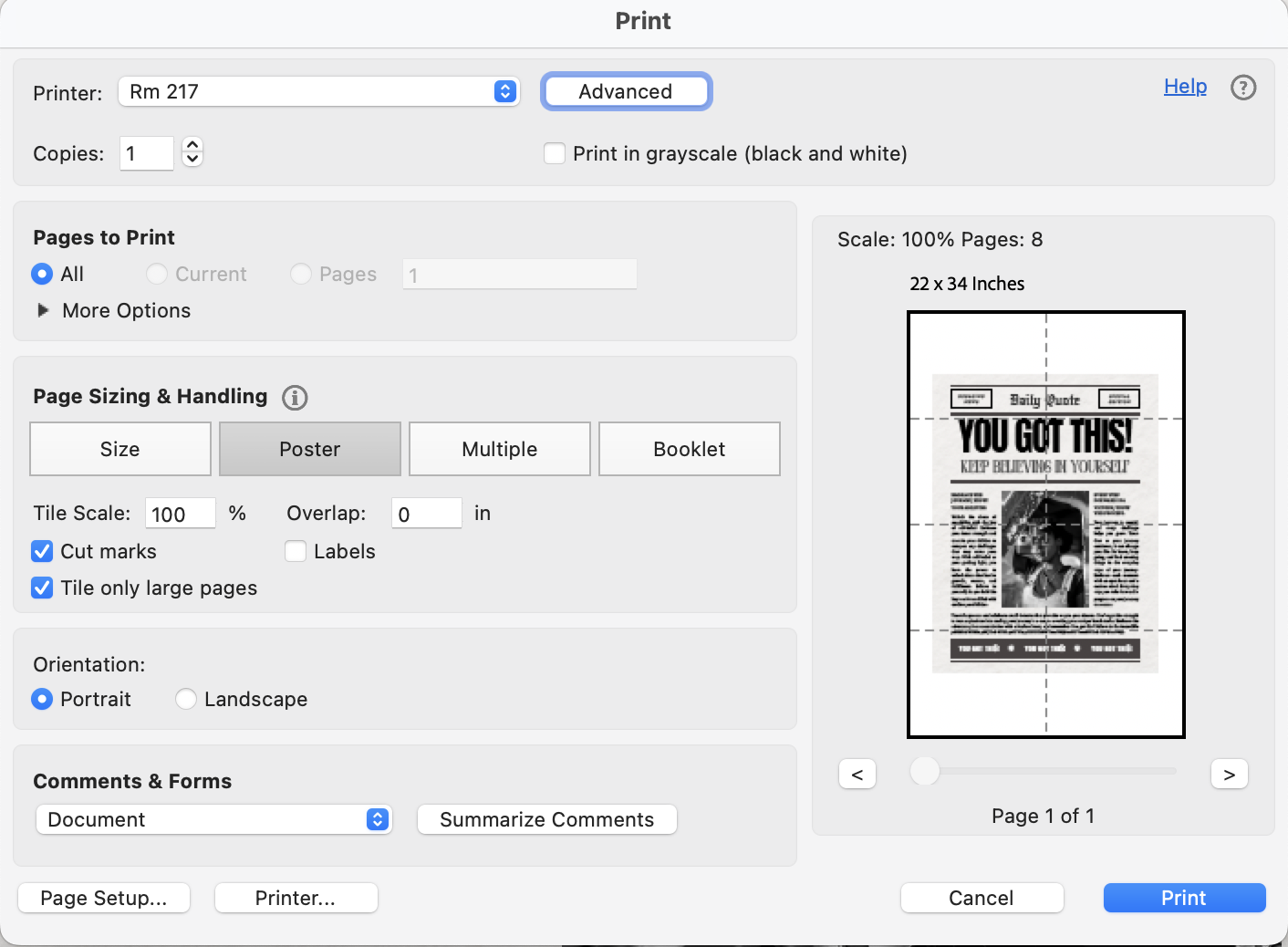1288x947 pixels.
Task: Open the Advanced print settings
Action: pos(626,91)
